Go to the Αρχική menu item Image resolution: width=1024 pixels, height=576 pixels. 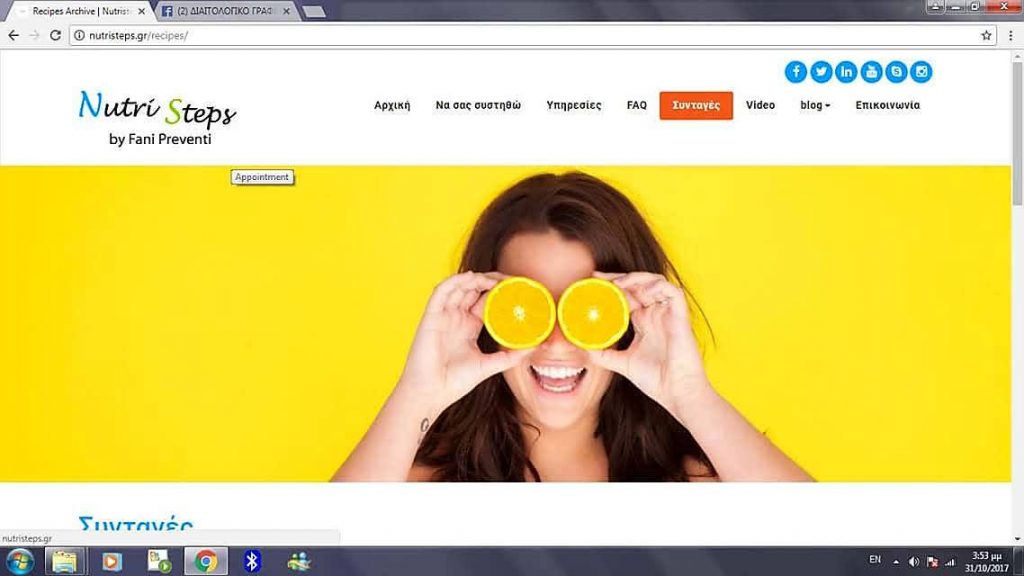[x=392, y=105]
